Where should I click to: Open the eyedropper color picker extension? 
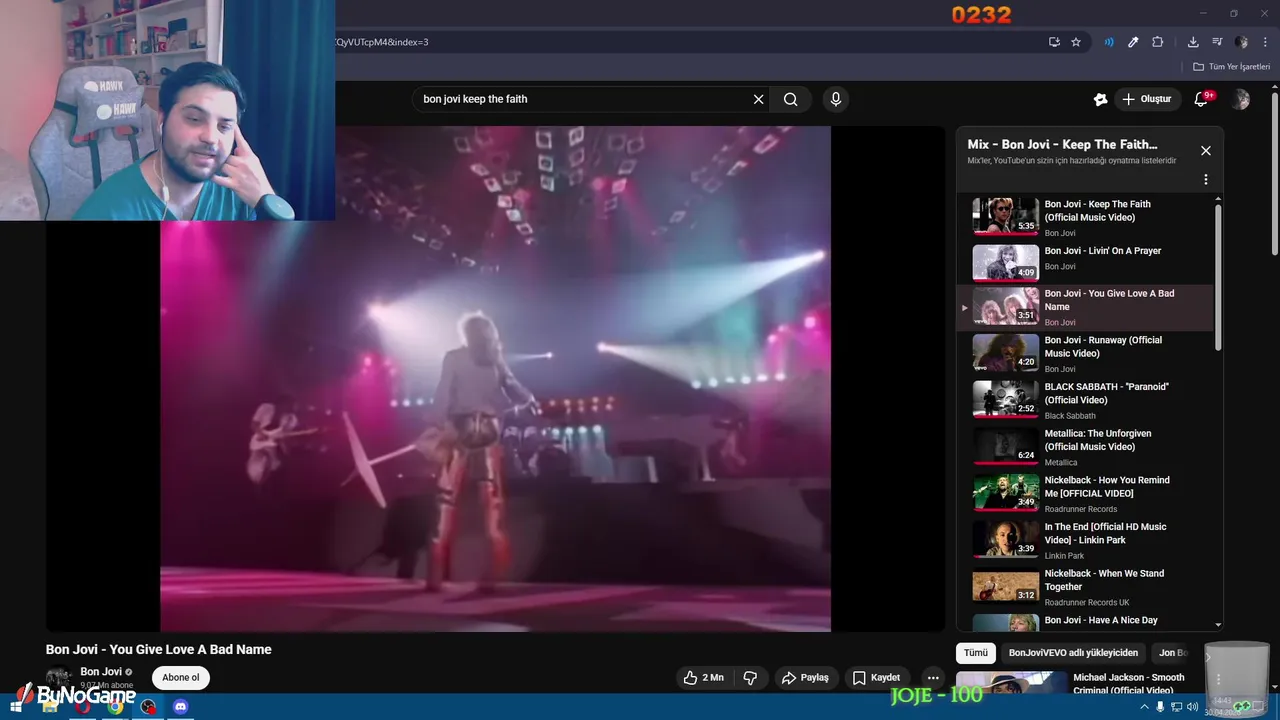1133,42
